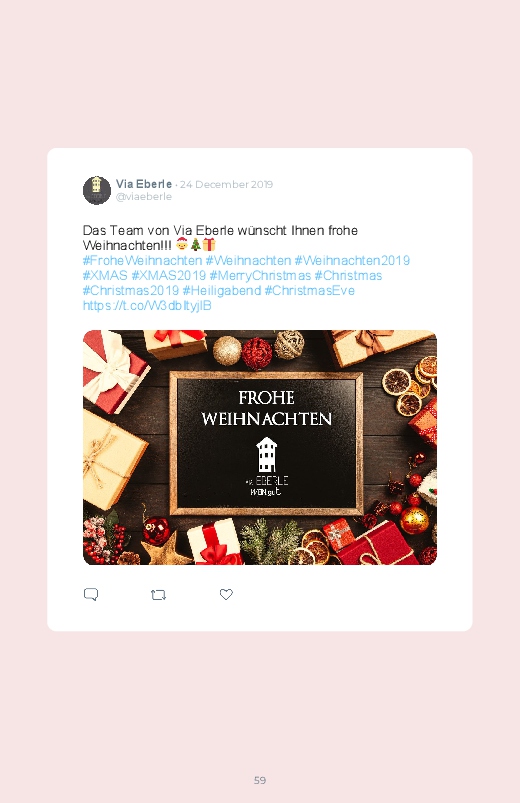The width and height of the screenshot is (520, 803).
Task: Click page number 59 at the bottom
Action: pyautogui.click(x=260, y=780)
